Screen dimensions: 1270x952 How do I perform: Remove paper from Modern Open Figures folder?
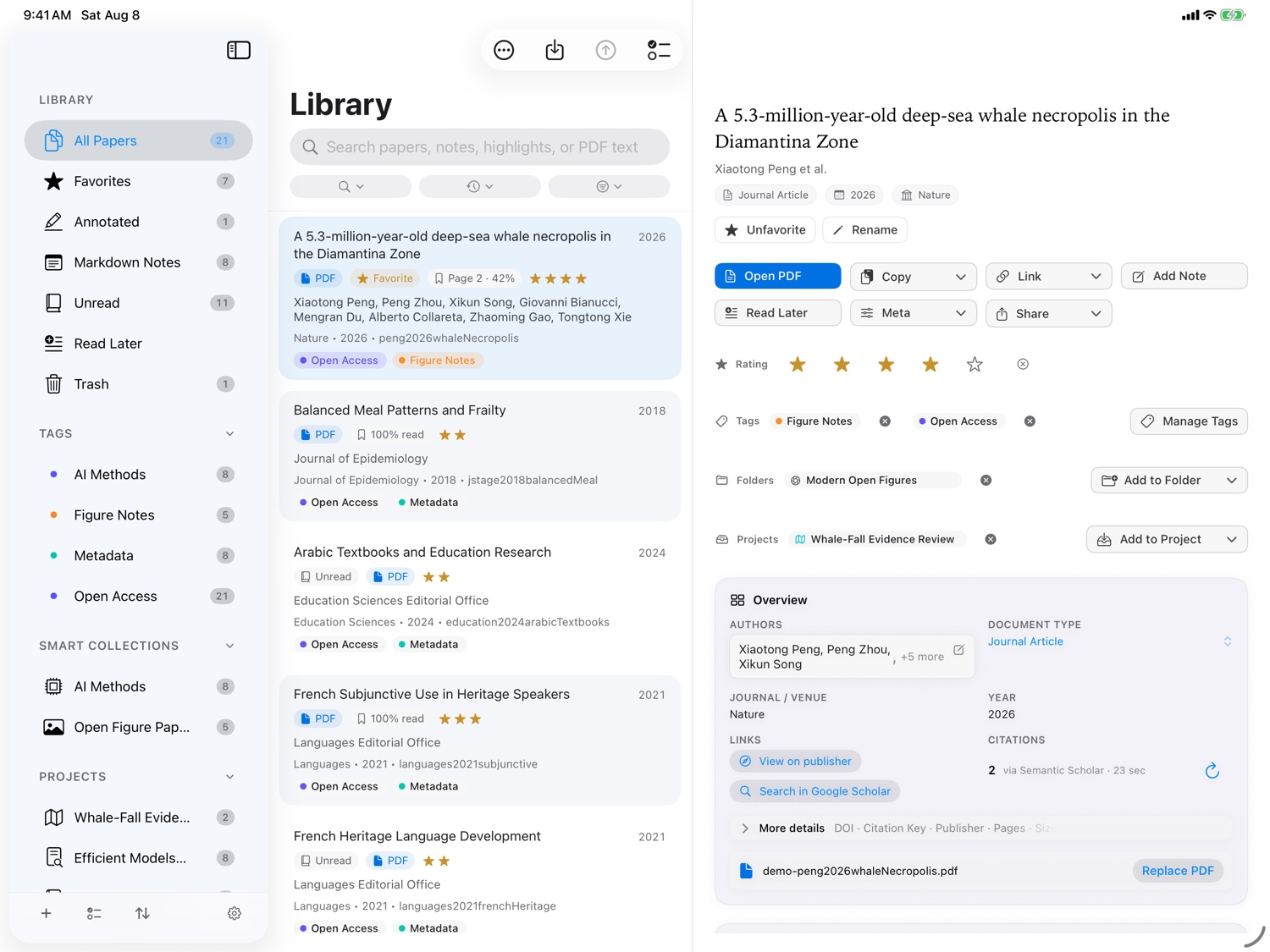click(x=986, y=481)
